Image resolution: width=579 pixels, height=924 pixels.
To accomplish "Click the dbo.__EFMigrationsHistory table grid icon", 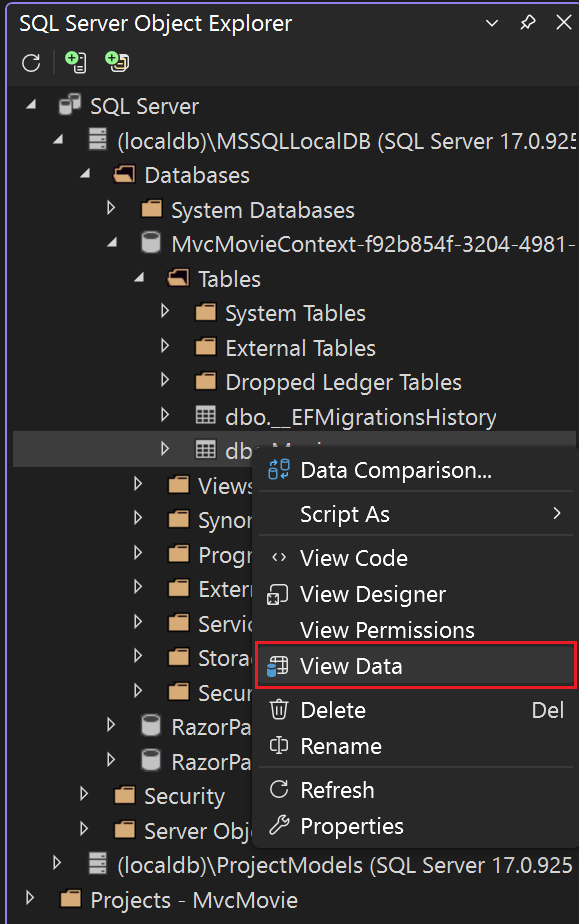I will pos(206,415).
